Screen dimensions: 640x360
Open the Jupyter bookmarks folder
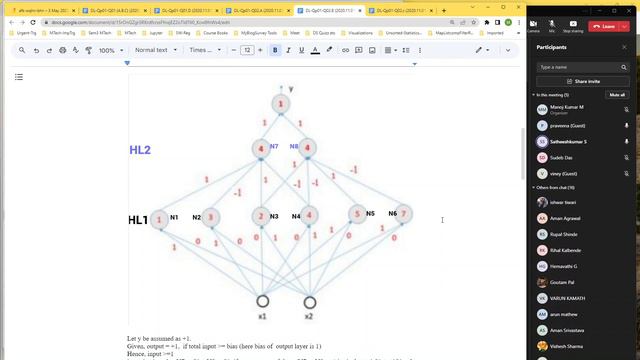(153, 33)
